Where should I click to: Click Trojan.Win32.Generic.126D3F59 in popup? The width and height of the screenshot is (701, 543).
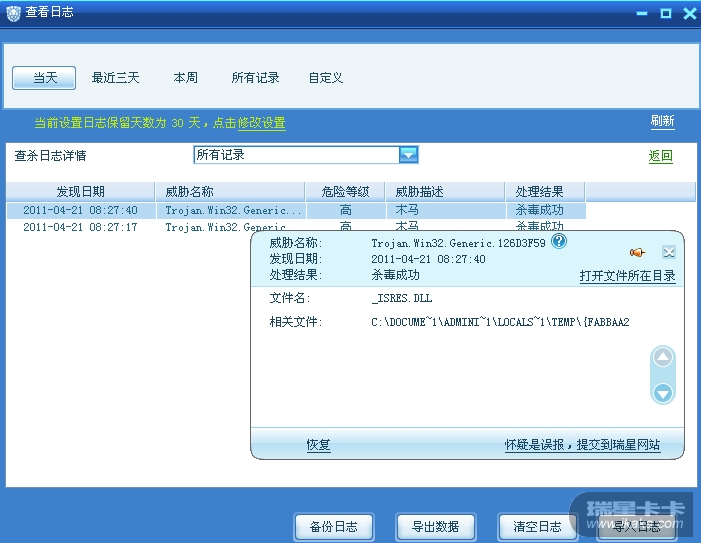click(458, 243)
